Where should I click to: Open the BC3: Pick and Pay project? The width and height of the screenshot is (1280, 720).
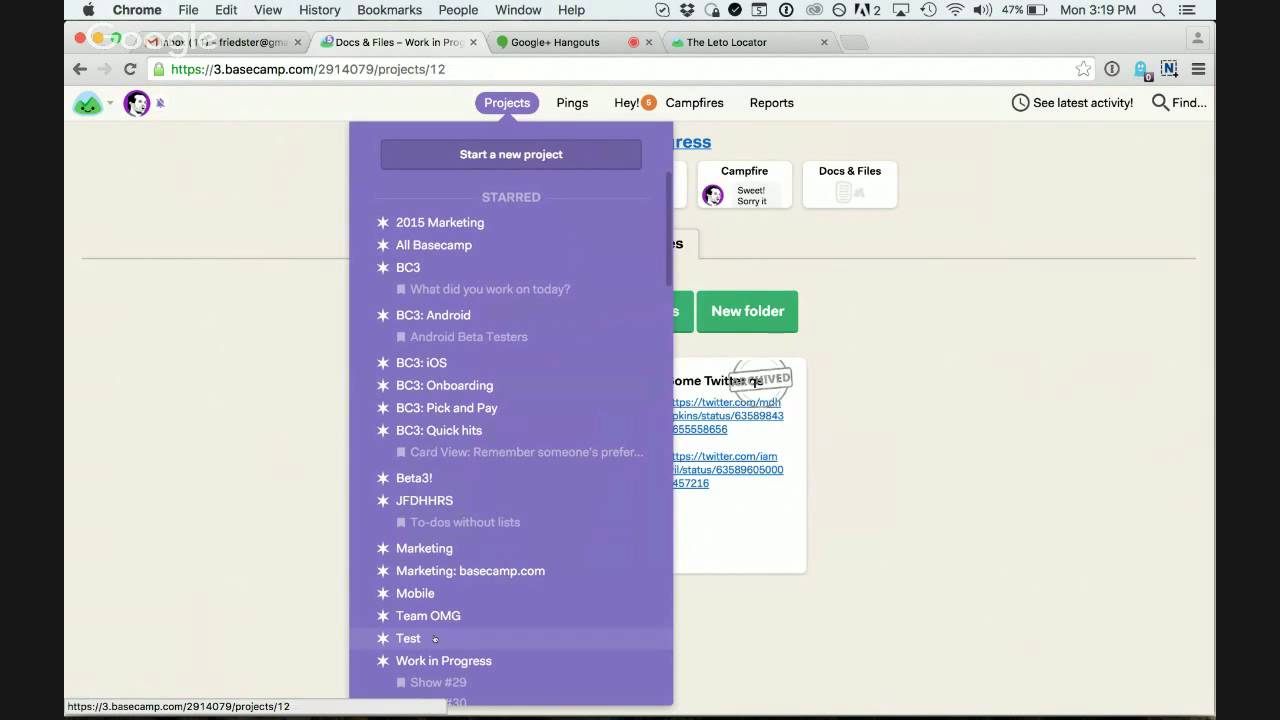(447, 408)
